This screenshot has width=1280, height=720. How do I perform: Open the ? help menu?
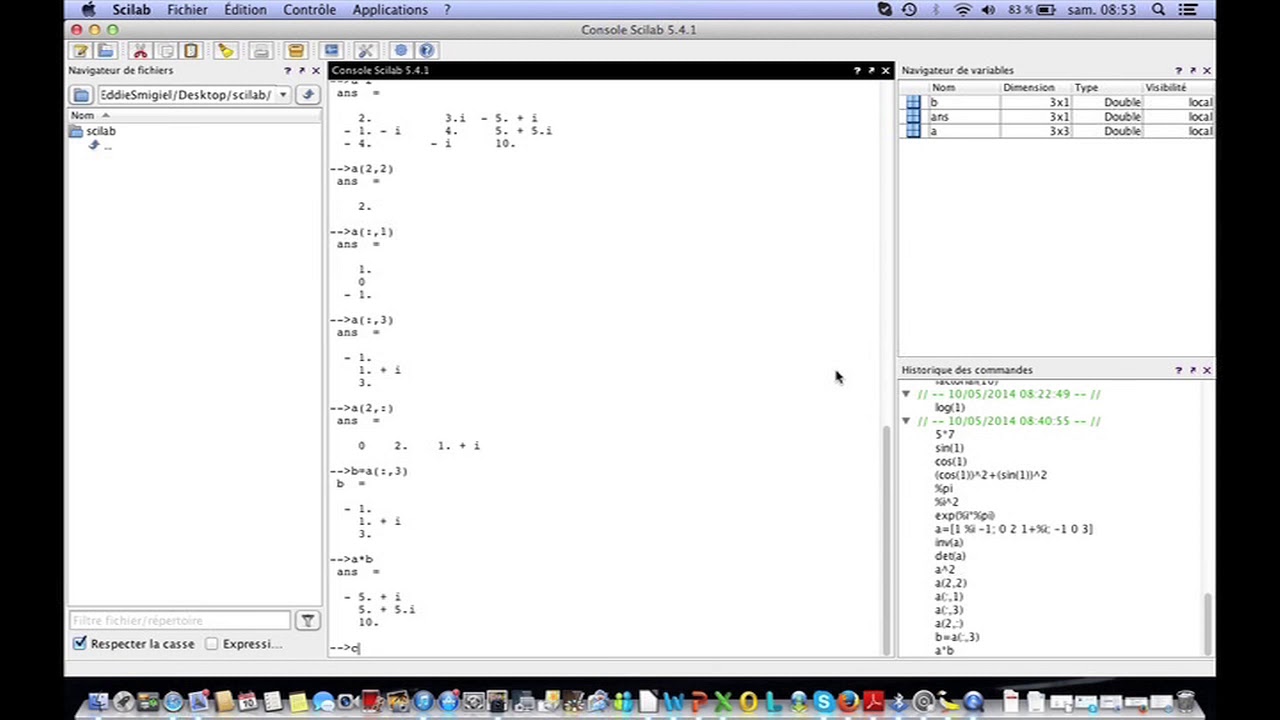pyautogui.click(x=447, y=9)
